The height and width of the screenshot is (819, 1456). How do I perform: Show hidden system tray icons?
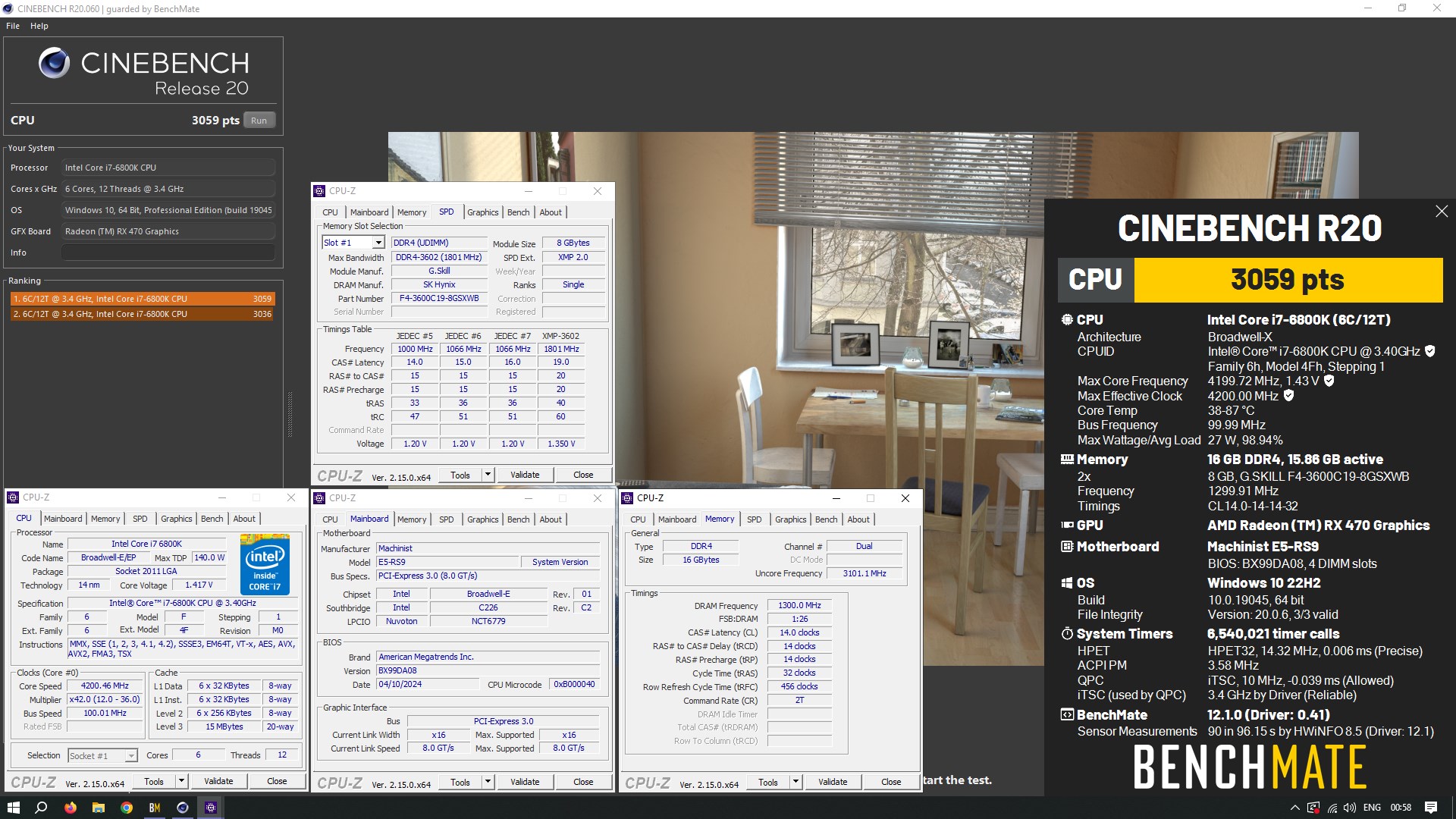(x=1294, y=808)
